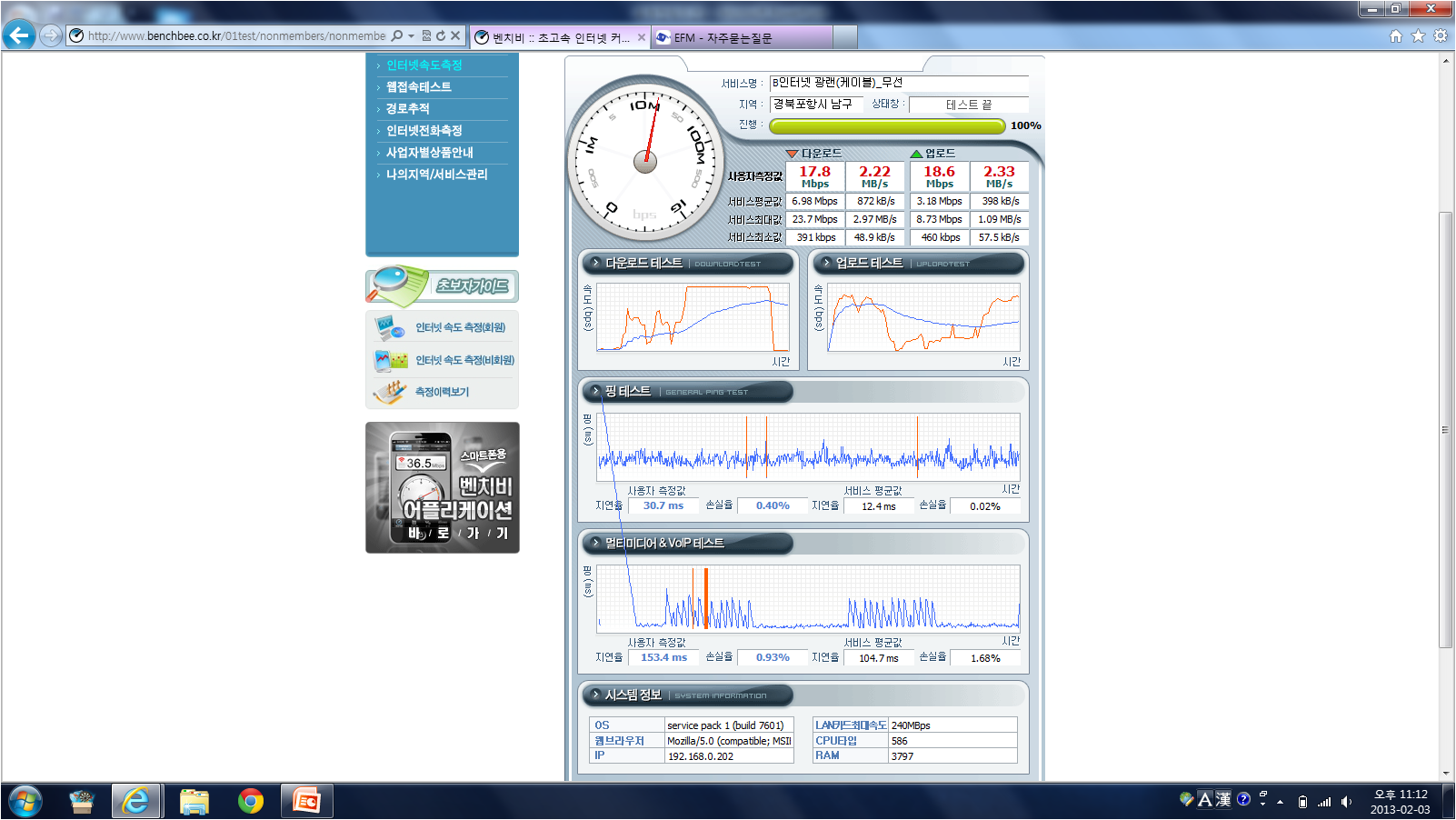Open the 측정이력보기 history link
This screenshot has width=1456, height=820.
(442, 392)
